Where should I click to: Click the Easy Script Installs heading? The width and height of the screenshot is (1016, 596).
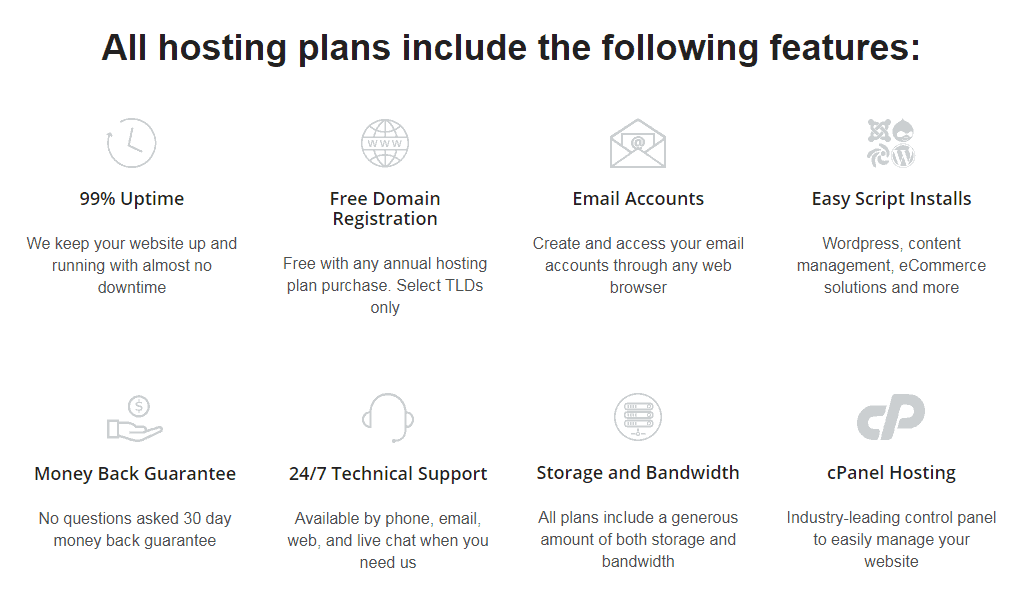tap(891, 200)
